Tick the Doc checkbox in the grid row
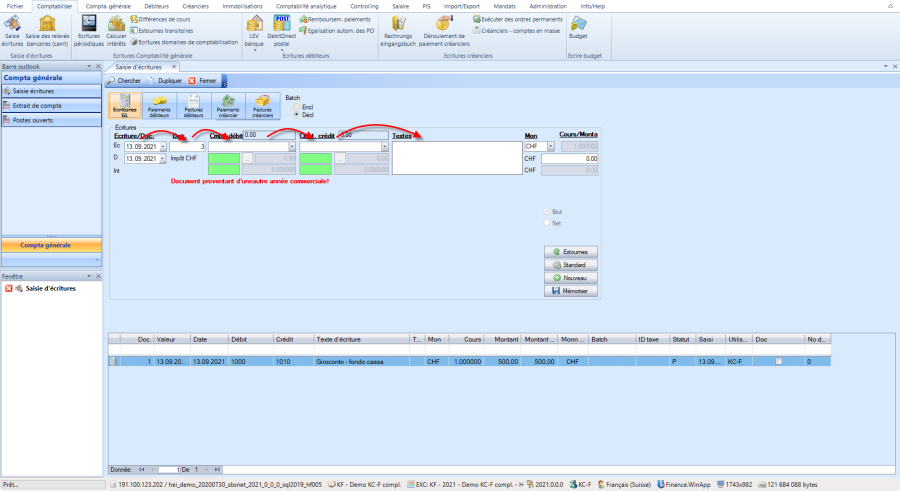 click(x=778, y=361)
